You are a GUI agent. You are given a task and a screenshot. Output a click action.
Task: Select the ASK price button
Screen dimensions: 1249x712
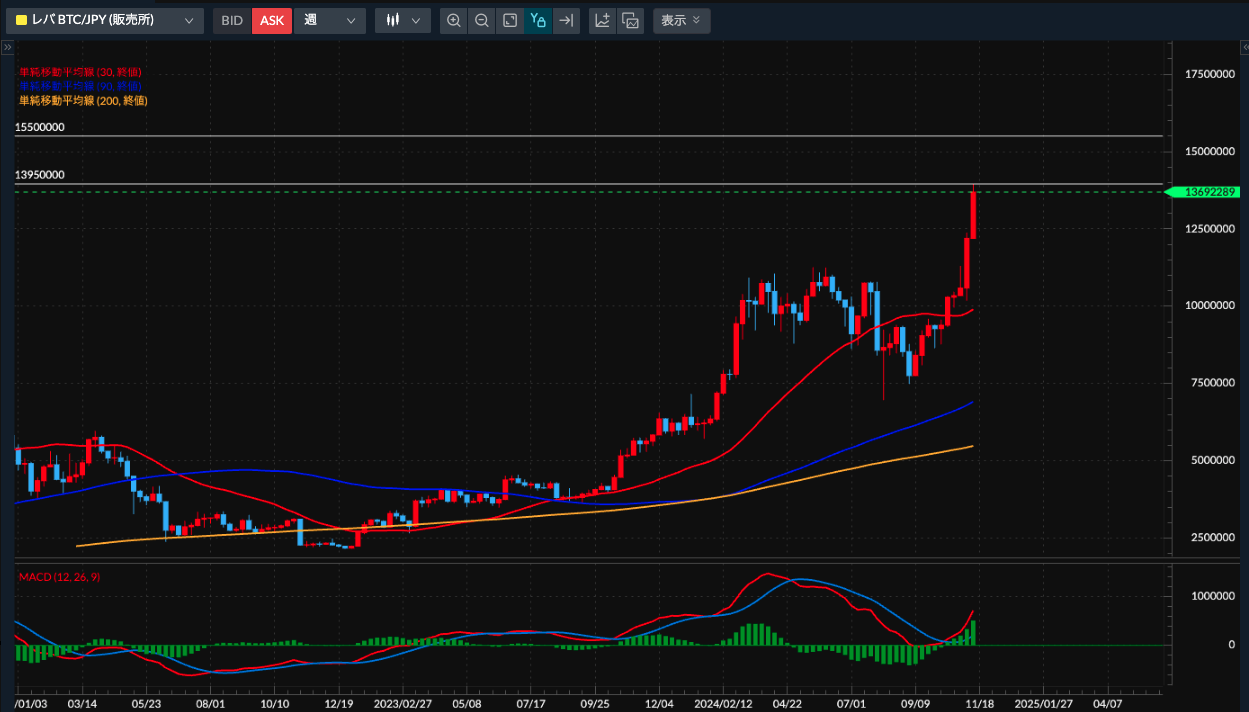coord(272,20)
